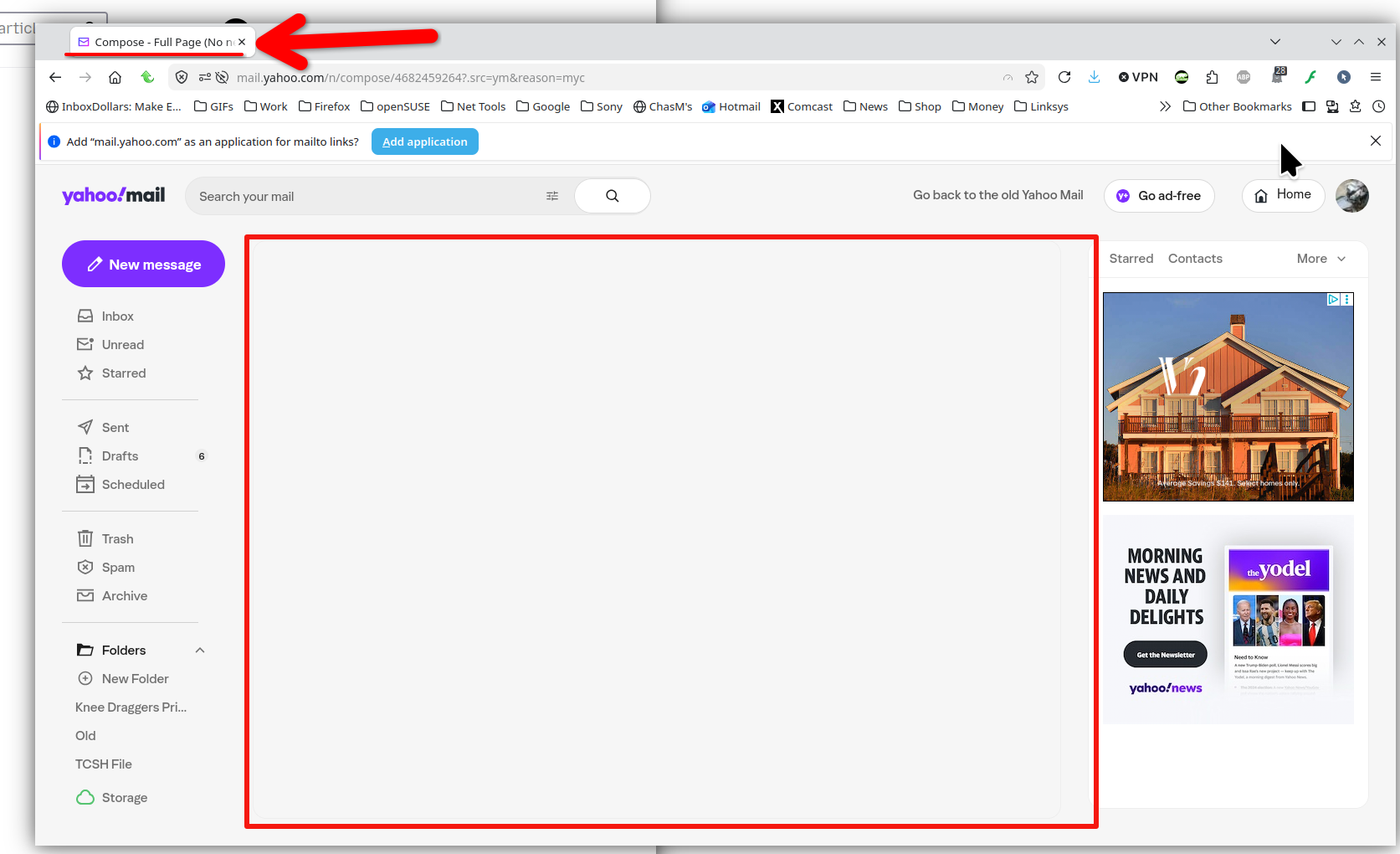The width and height of the screenshot is (1400, 854).
Task: Open the Other Bookmarks folder
Action: point(1238,106)
